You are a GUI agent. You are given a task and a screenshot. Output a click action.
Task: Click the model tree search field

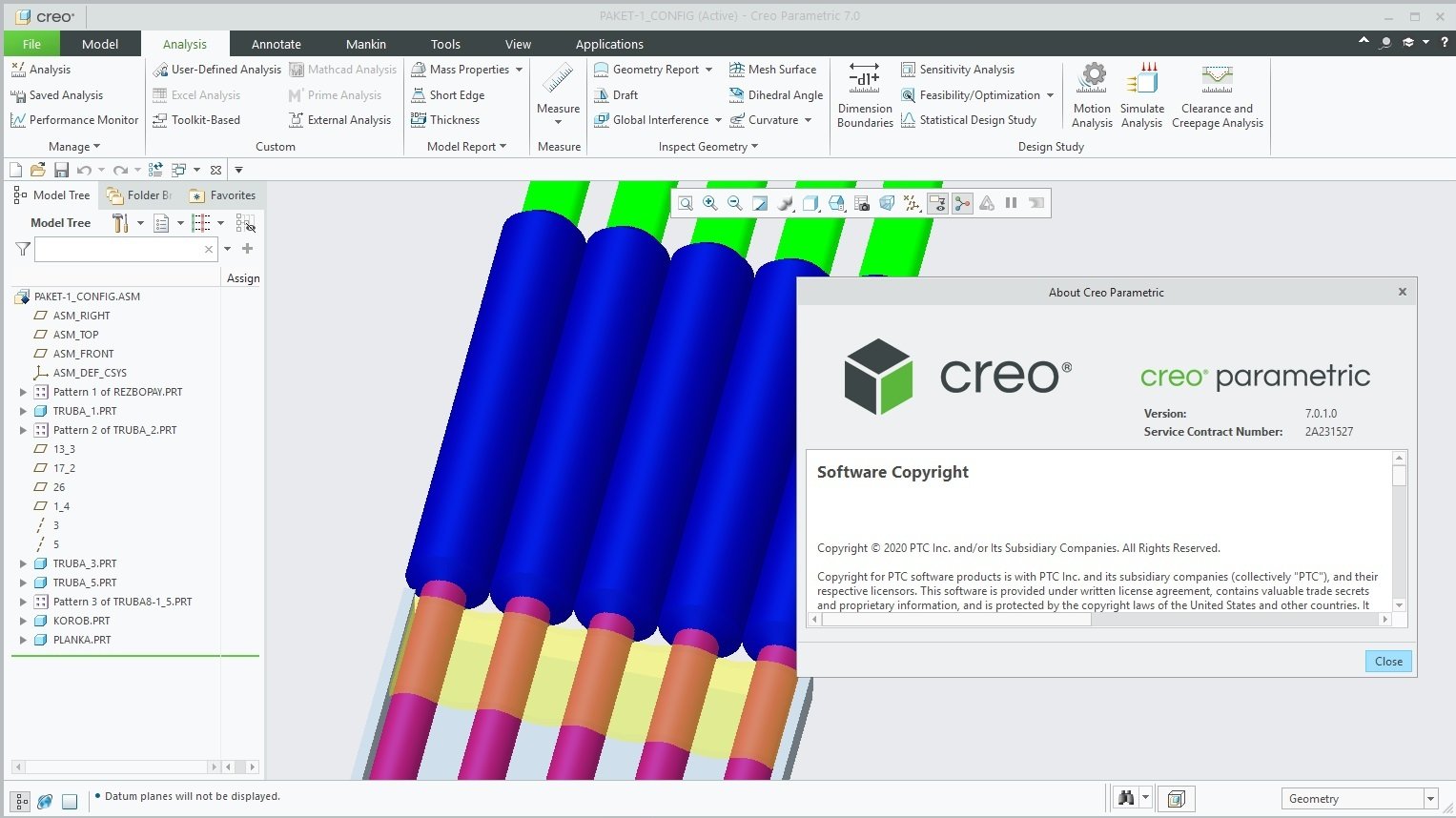pos(126,249)
